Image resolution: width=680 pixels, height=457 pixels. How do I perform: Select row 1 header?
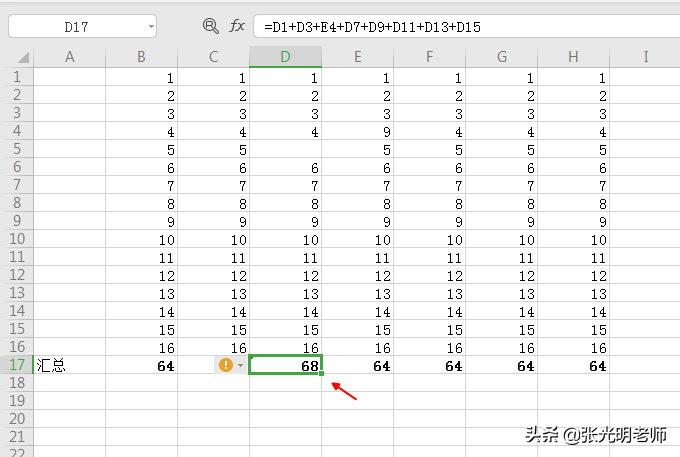click(17, 77)
